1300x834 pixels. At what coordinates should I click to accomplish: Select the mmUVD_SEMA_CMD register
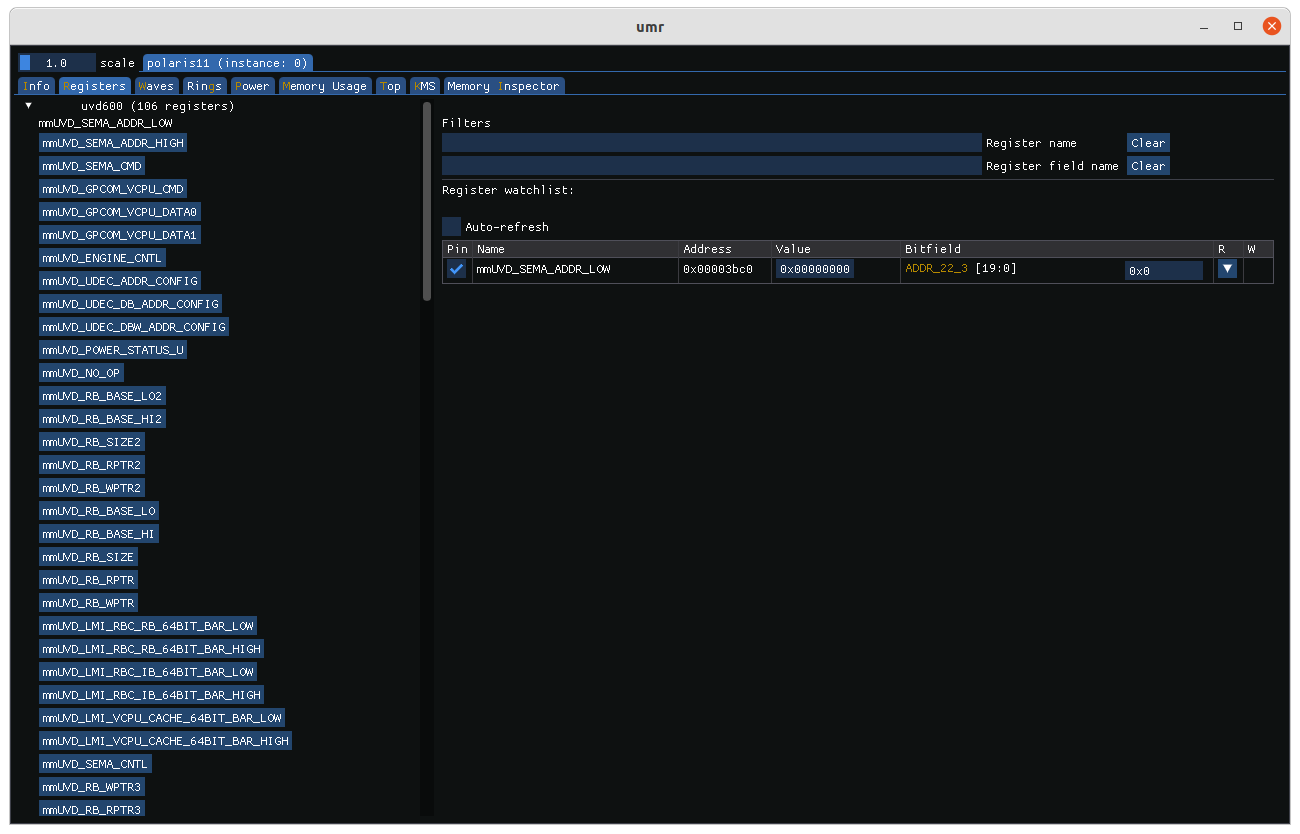92,166
